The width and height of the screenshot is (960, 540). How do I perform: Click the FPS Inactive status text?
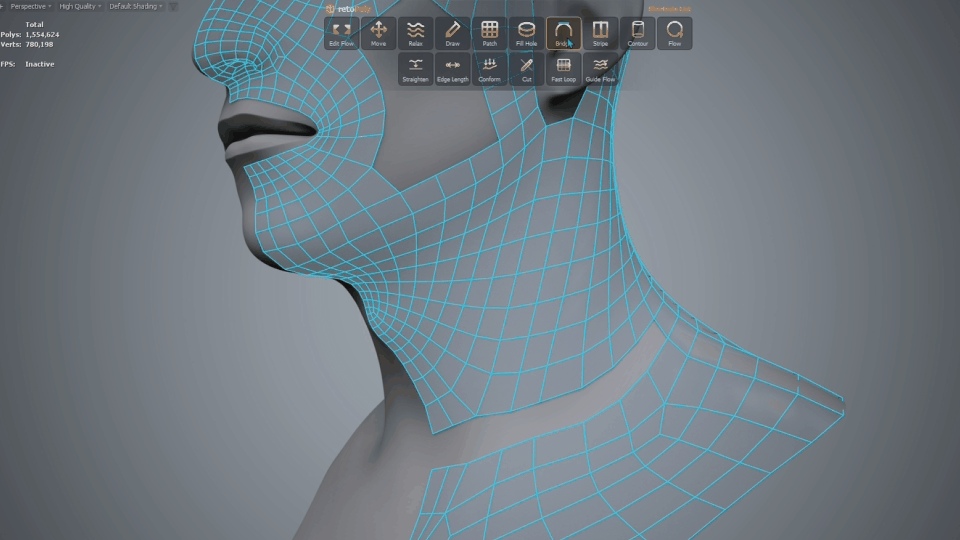click(x=40, y=64)
